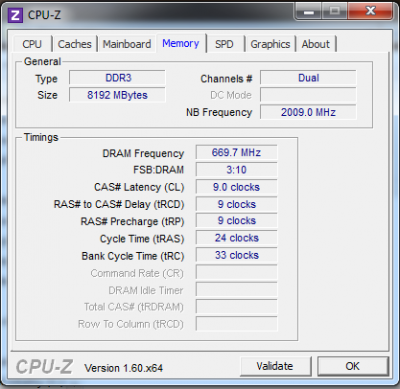The height and width of the screenshot is (389, 400).
Task: Click the empty Command Rate (CR) field
Action: click(x=237, y=272)
